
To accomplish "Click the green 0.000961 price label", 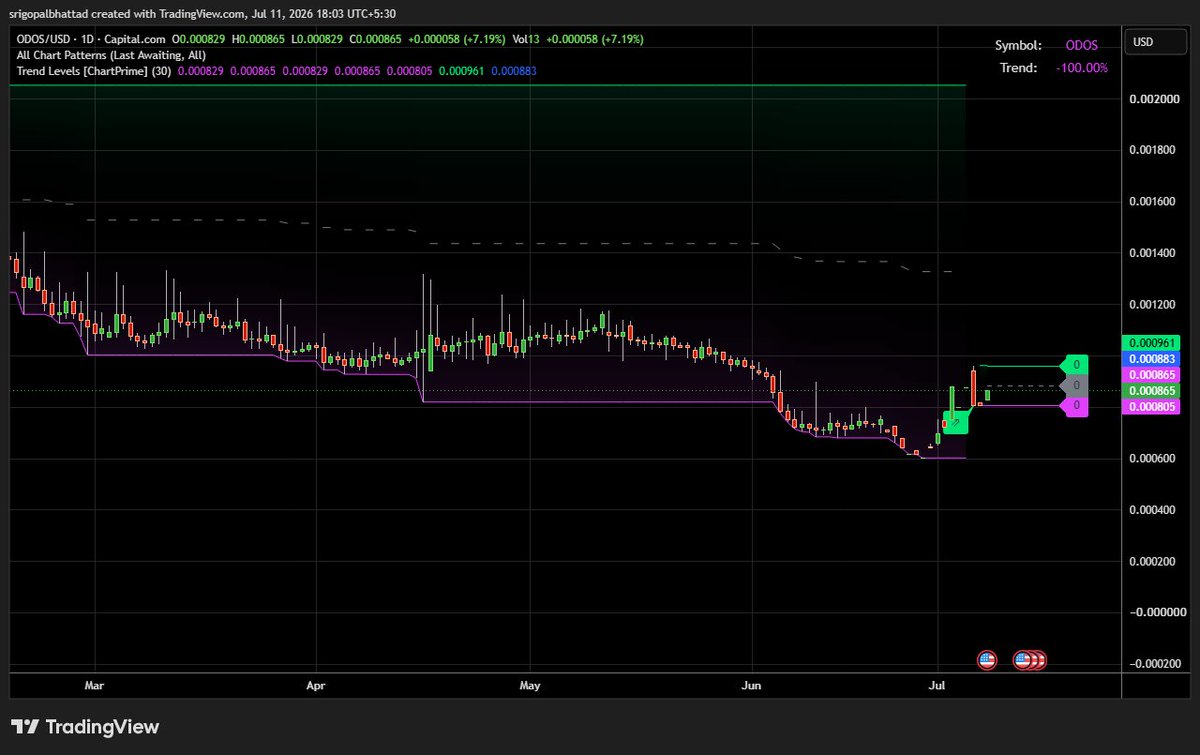I will [x=1151, y=342].
